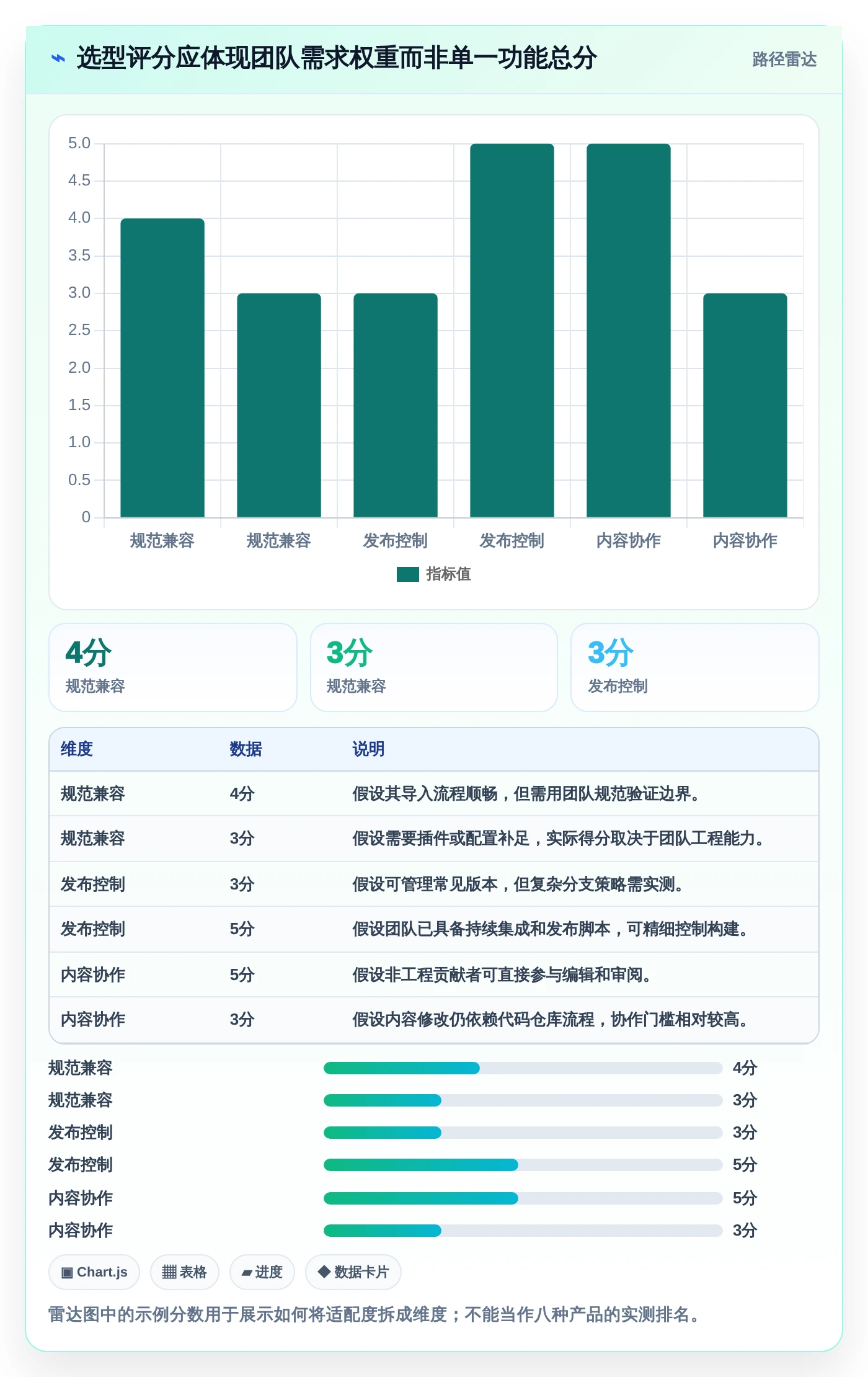Click the 表格 tag chip
This screenshot has height=1377, width=868.
(x=184, y=1272)
